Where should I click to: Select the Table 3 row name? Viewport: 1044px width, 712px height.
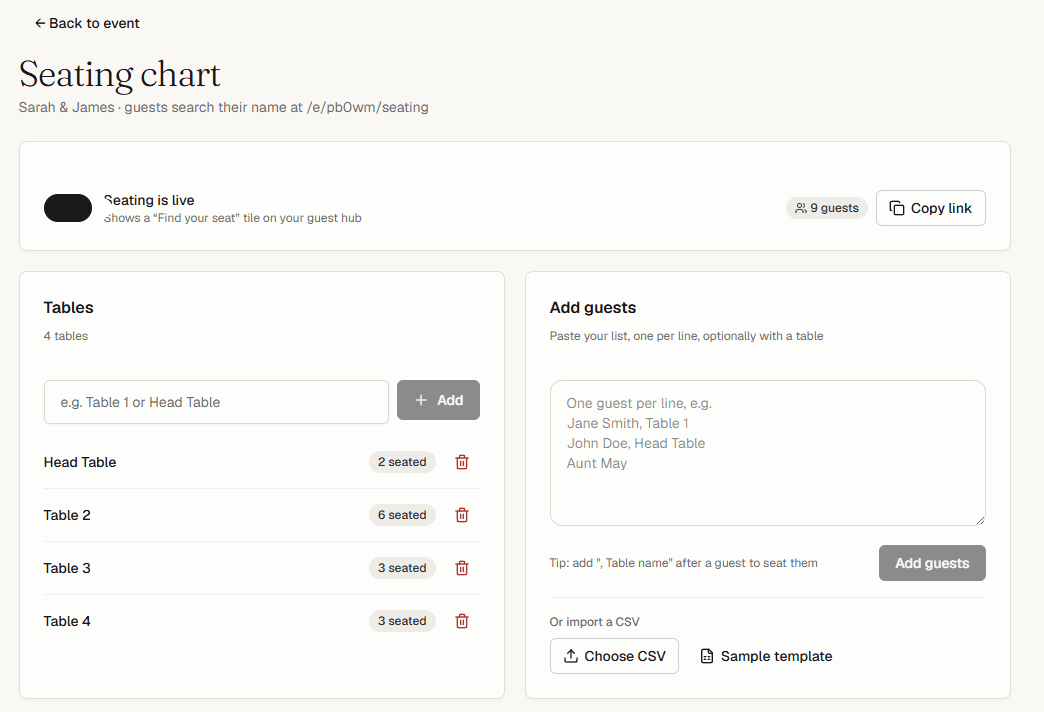click(67, 568)
